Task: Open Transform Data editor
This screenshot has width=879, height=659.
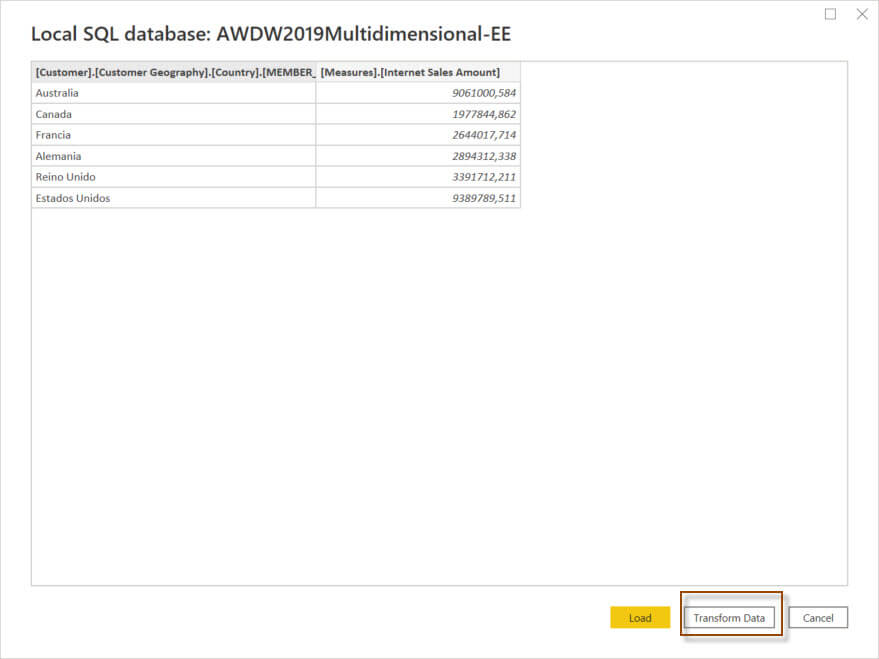Action: (729, 618)
